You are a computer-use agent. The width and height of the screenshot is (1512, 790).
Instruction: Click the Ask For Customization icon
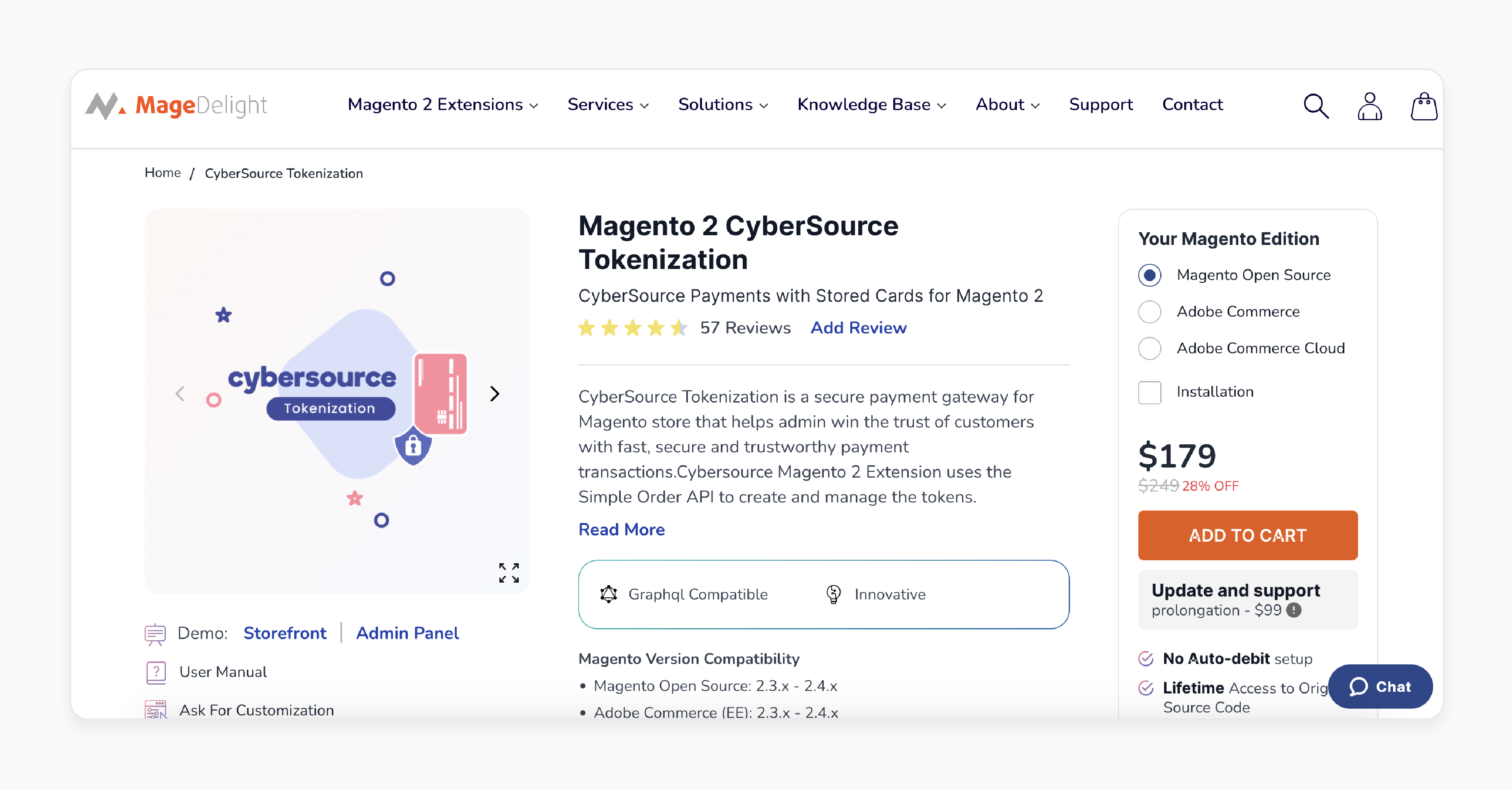(156, 709)
